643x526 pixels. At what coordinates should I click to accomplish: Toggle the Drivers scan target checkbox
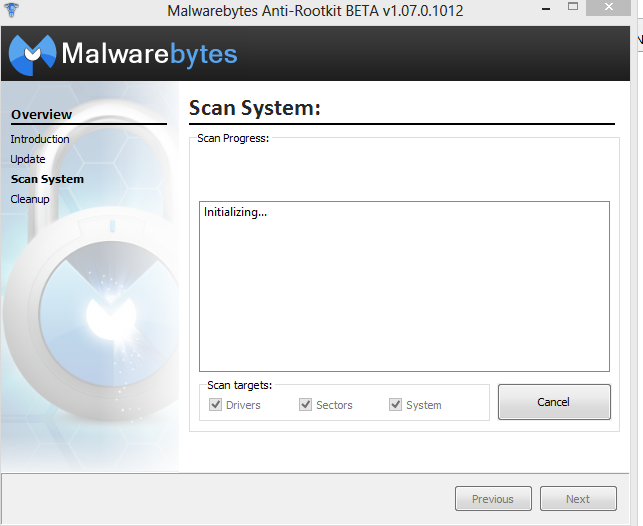coord(215,405)
